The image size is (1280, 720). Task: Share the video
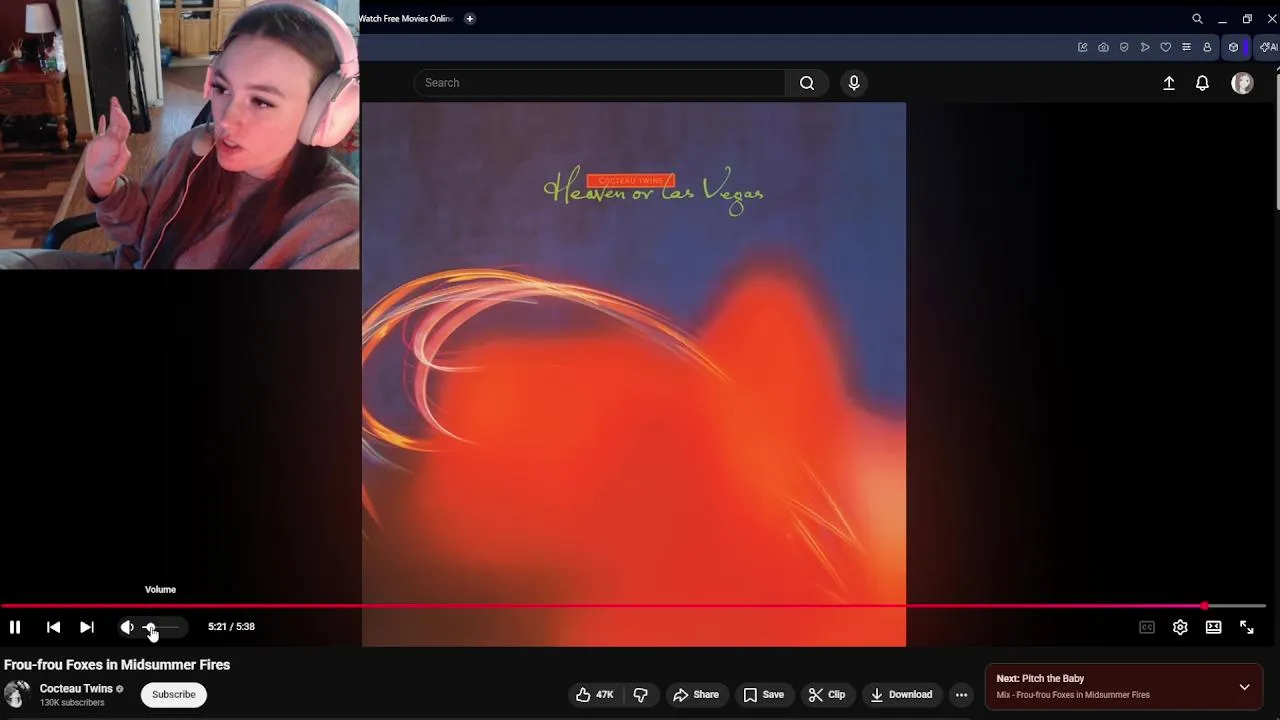coord(696,695)
